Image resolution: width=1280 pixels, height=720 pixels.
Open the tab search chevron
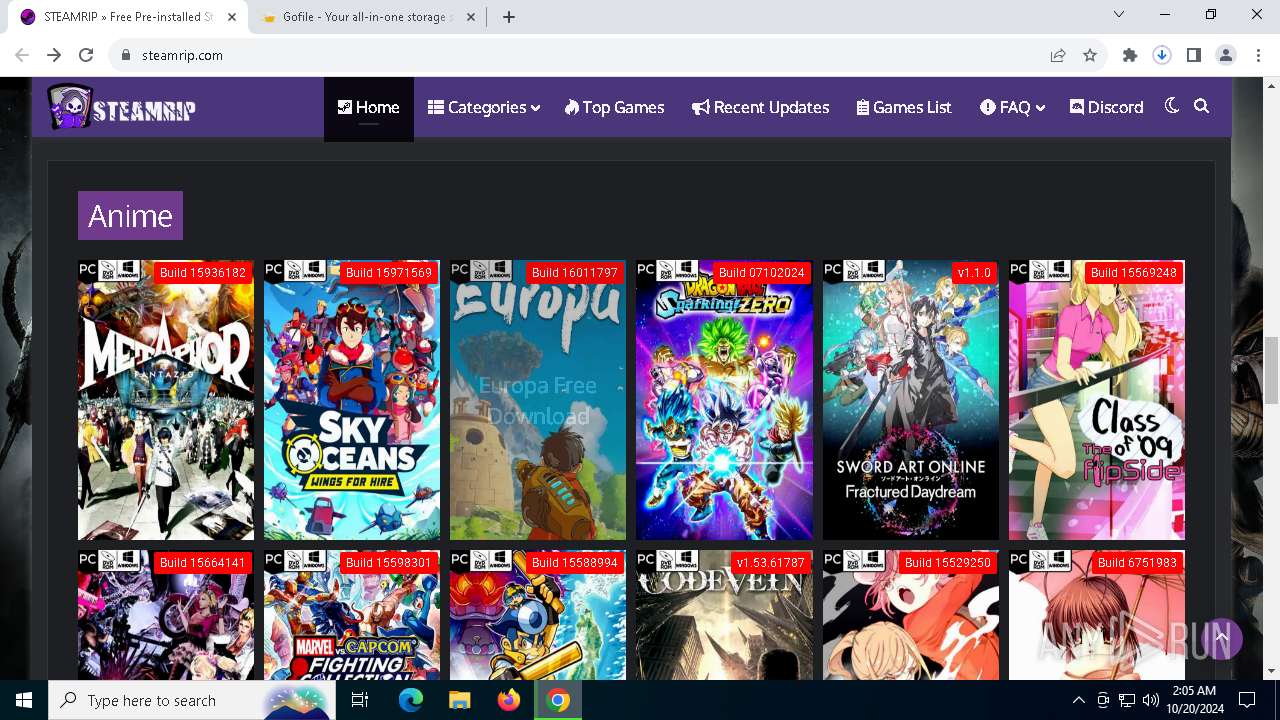[1119, 14]
